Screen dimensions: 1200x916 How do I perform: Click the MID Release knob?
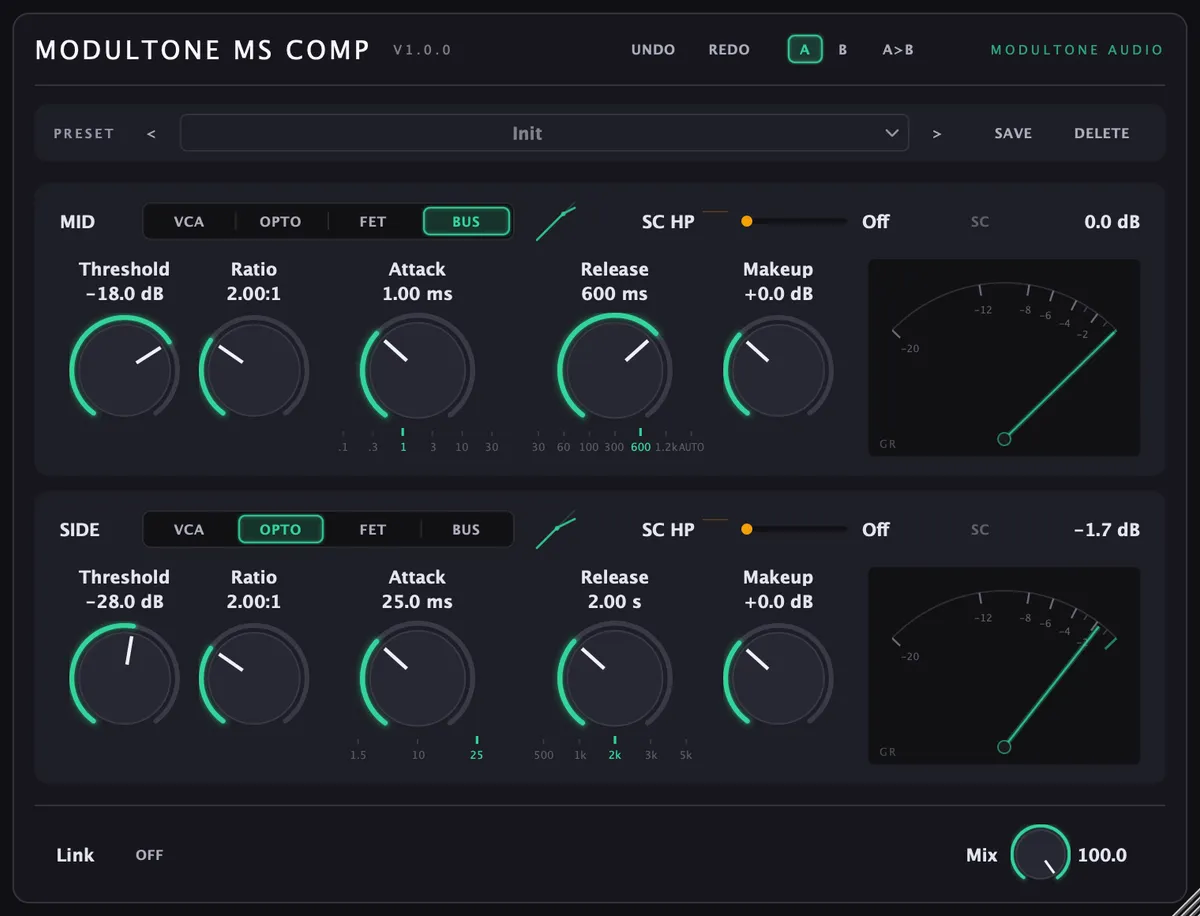click(x=614, y=367)
